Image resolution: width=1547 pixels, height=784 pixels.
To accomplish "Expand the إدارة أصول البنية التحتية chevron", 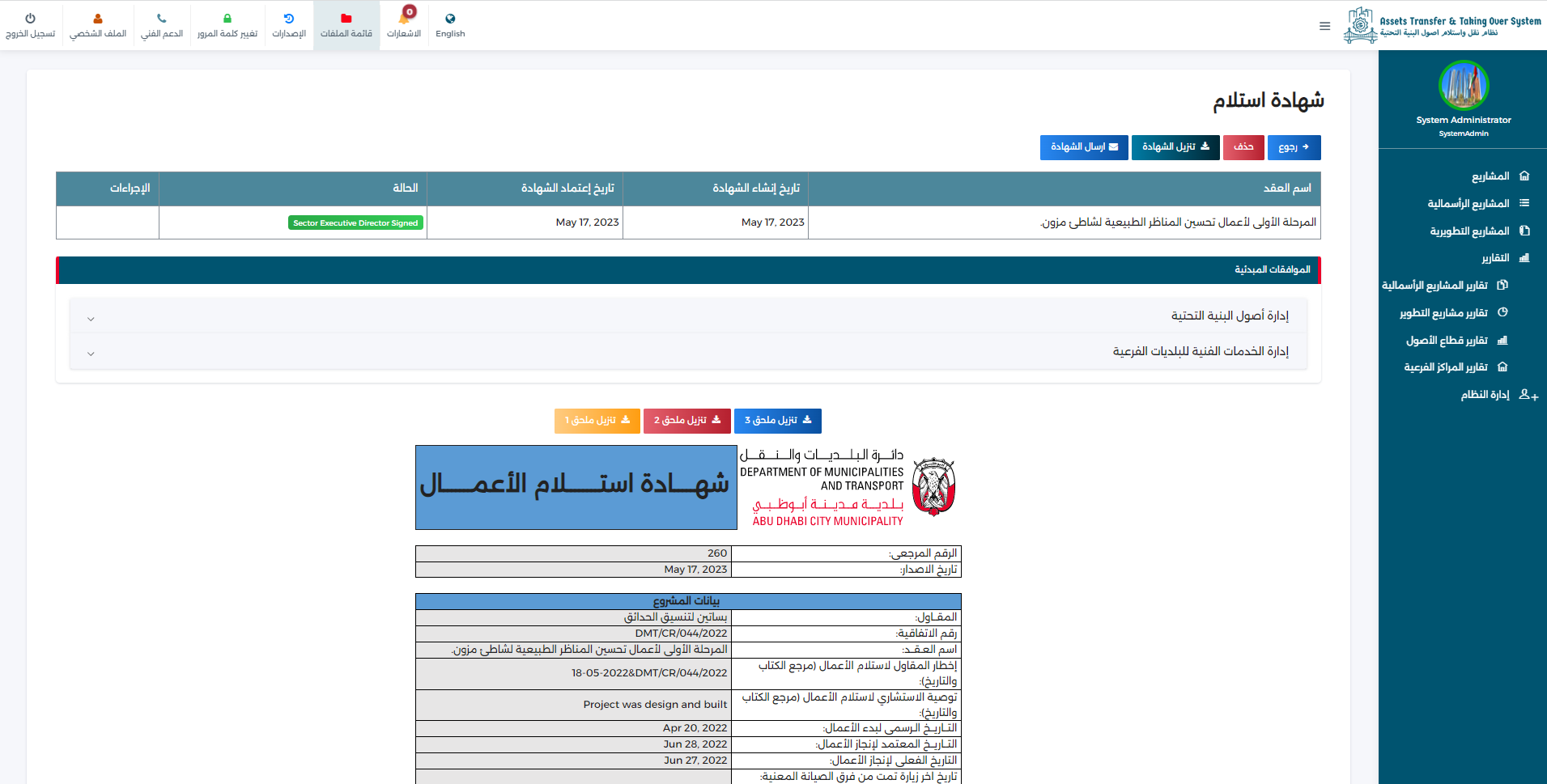I will point(91,319).
